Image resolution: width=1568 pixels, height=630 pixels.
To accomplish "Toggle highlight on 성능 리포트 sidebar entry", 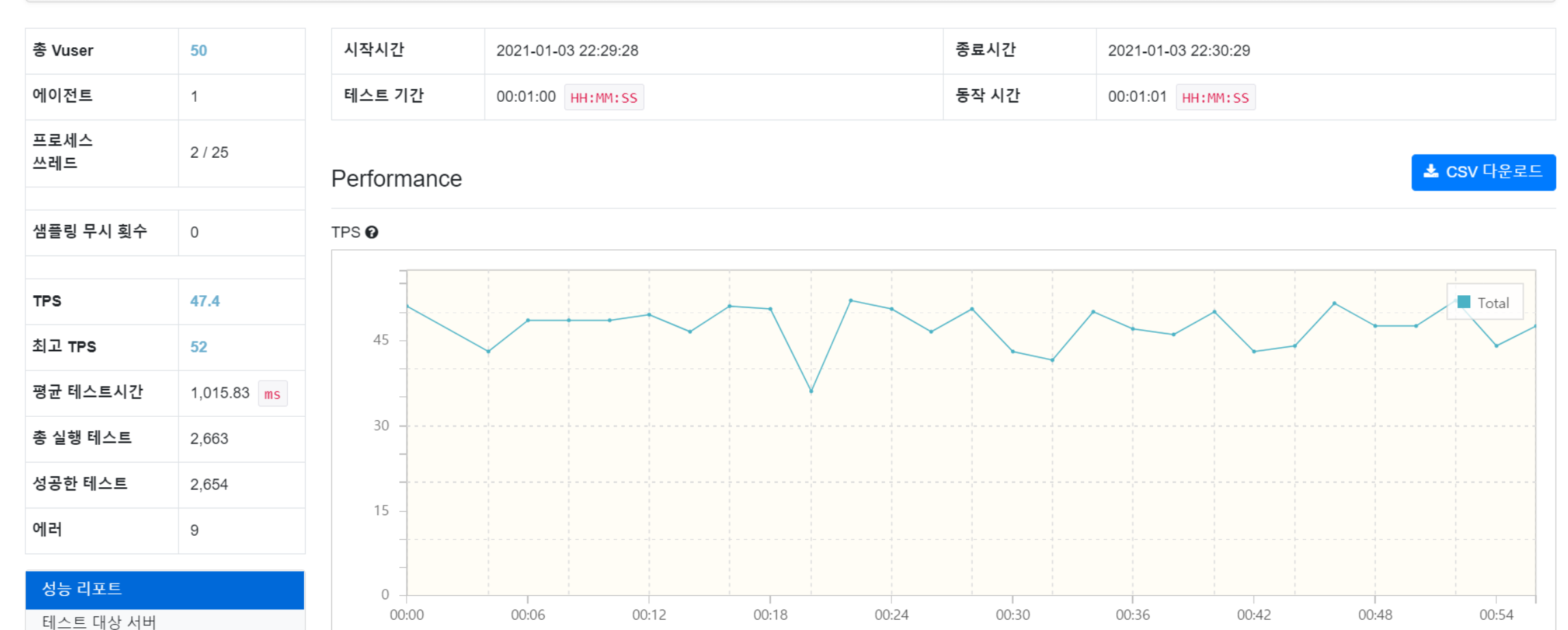I will click(164, 588).
